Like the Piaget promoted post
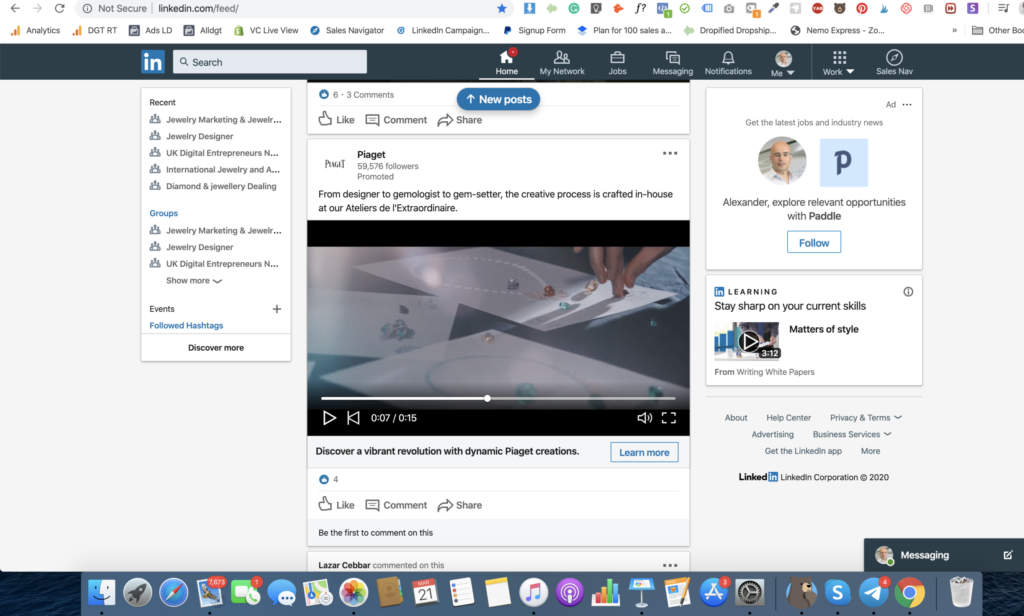This screenshot has width=1024, height=616. coord(336,505)
